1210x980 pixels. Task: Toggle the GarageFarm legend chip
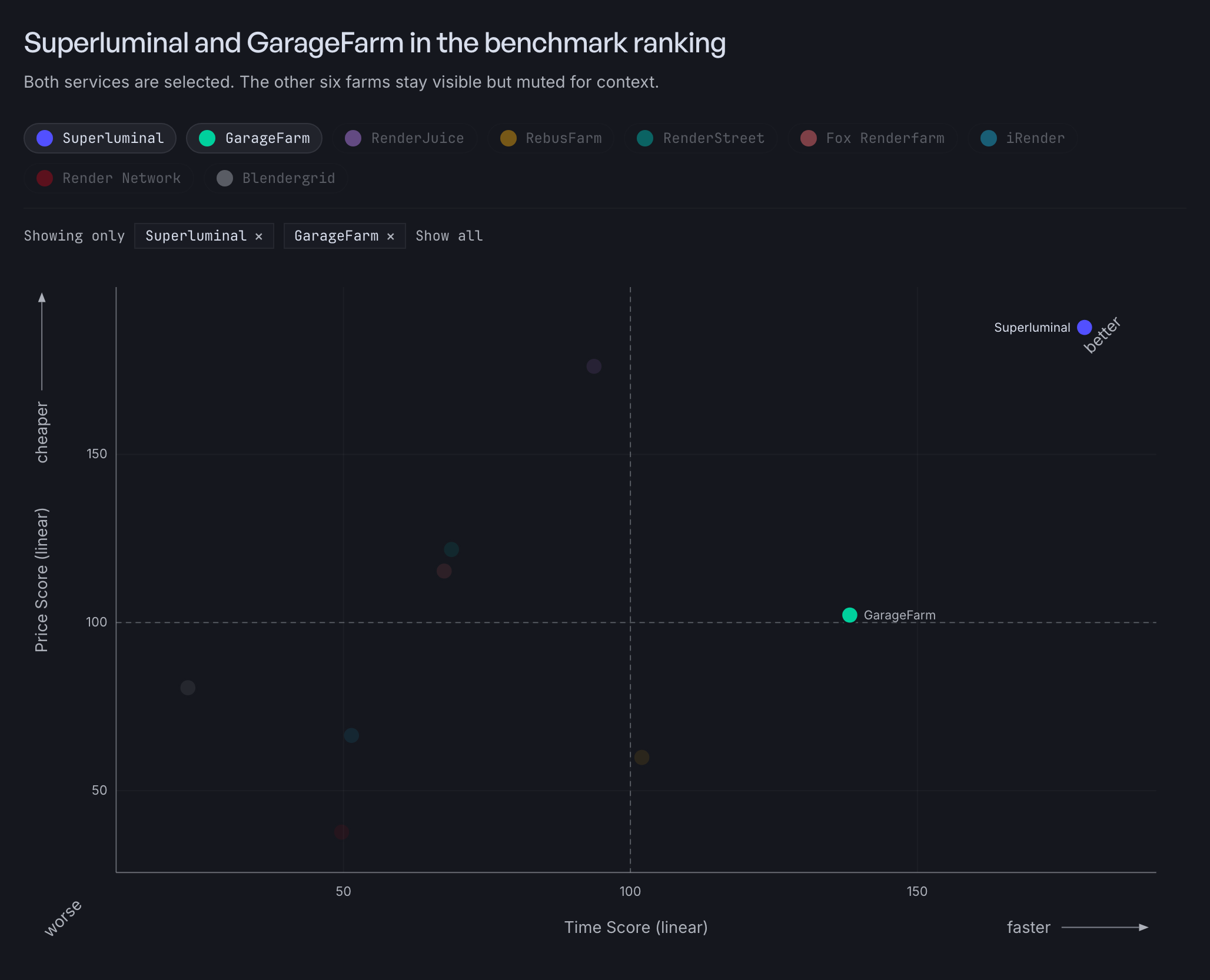pos(254,138)
